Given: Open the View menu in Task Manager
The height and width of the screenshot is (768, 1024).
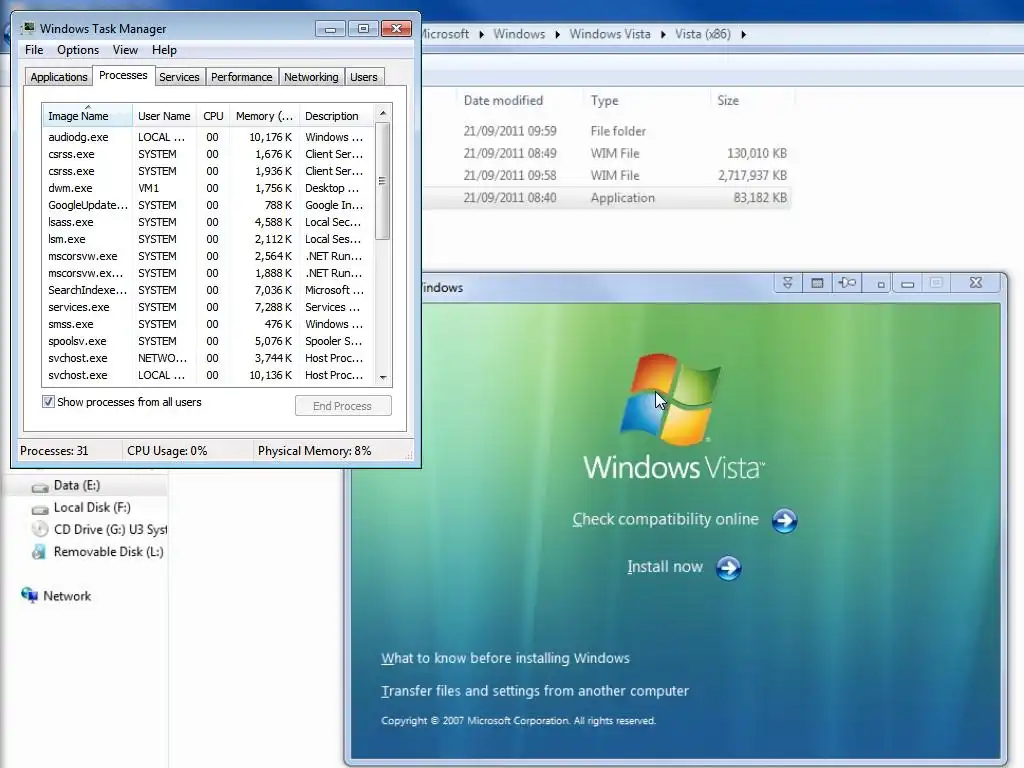Looking at the screenshot, I should (x=125, y=50).
